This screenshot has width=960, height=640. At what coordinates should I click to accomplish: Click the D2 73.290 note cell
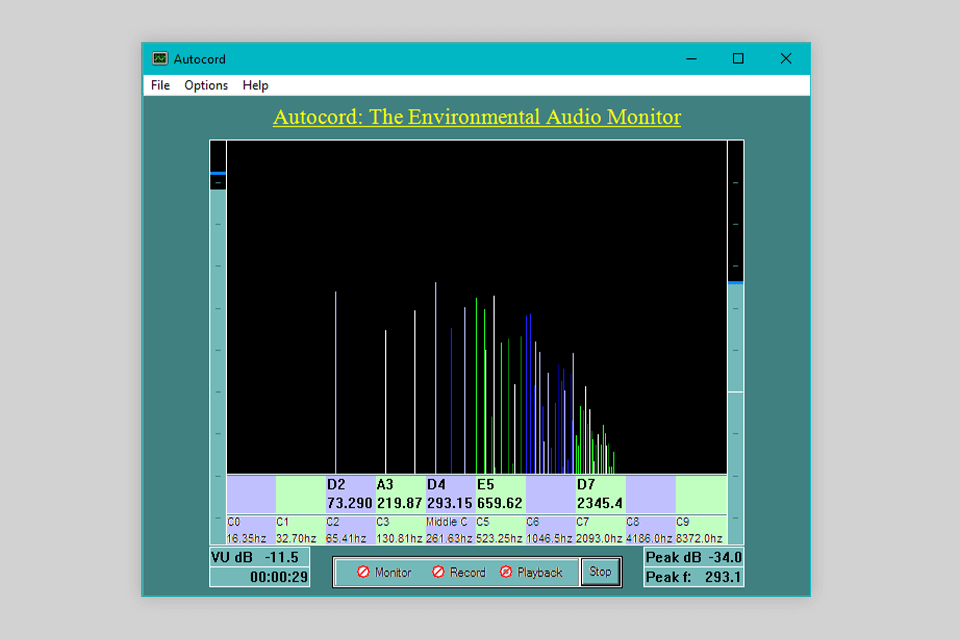coord(350,494)
